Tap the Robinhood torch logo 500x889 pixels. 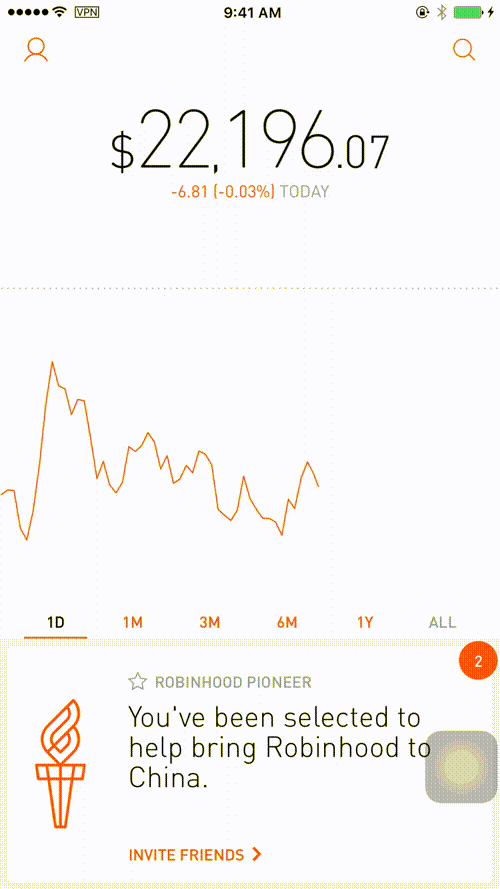(60, 764)
